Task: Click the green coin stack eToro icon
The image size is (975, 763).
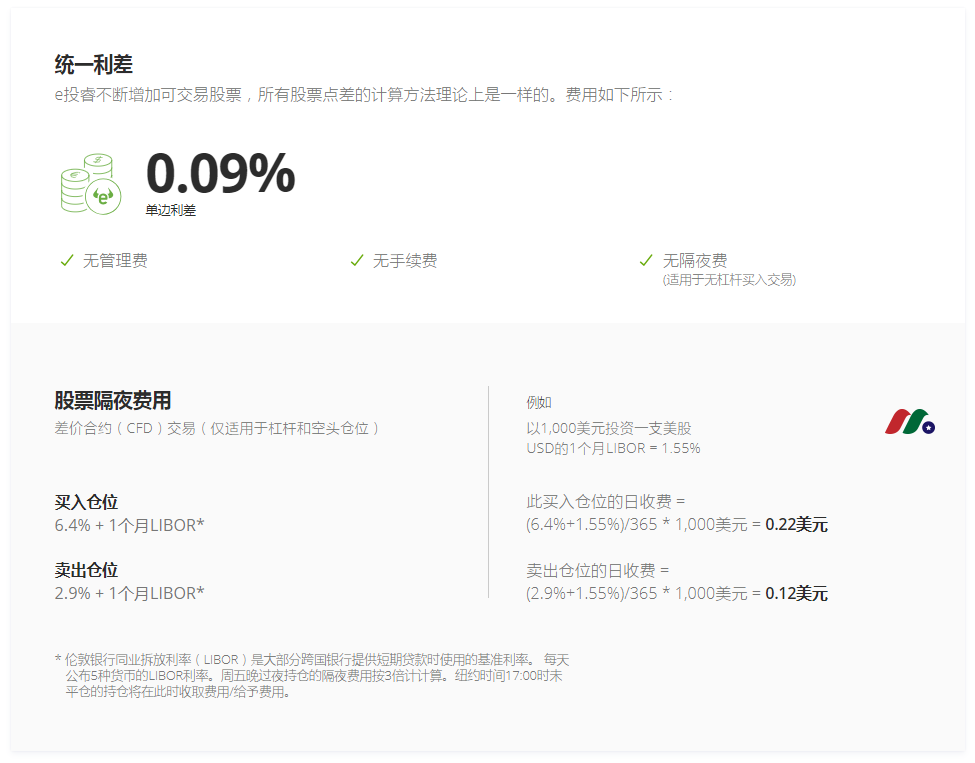Action: pyautogui.click(x=91, y=184)
